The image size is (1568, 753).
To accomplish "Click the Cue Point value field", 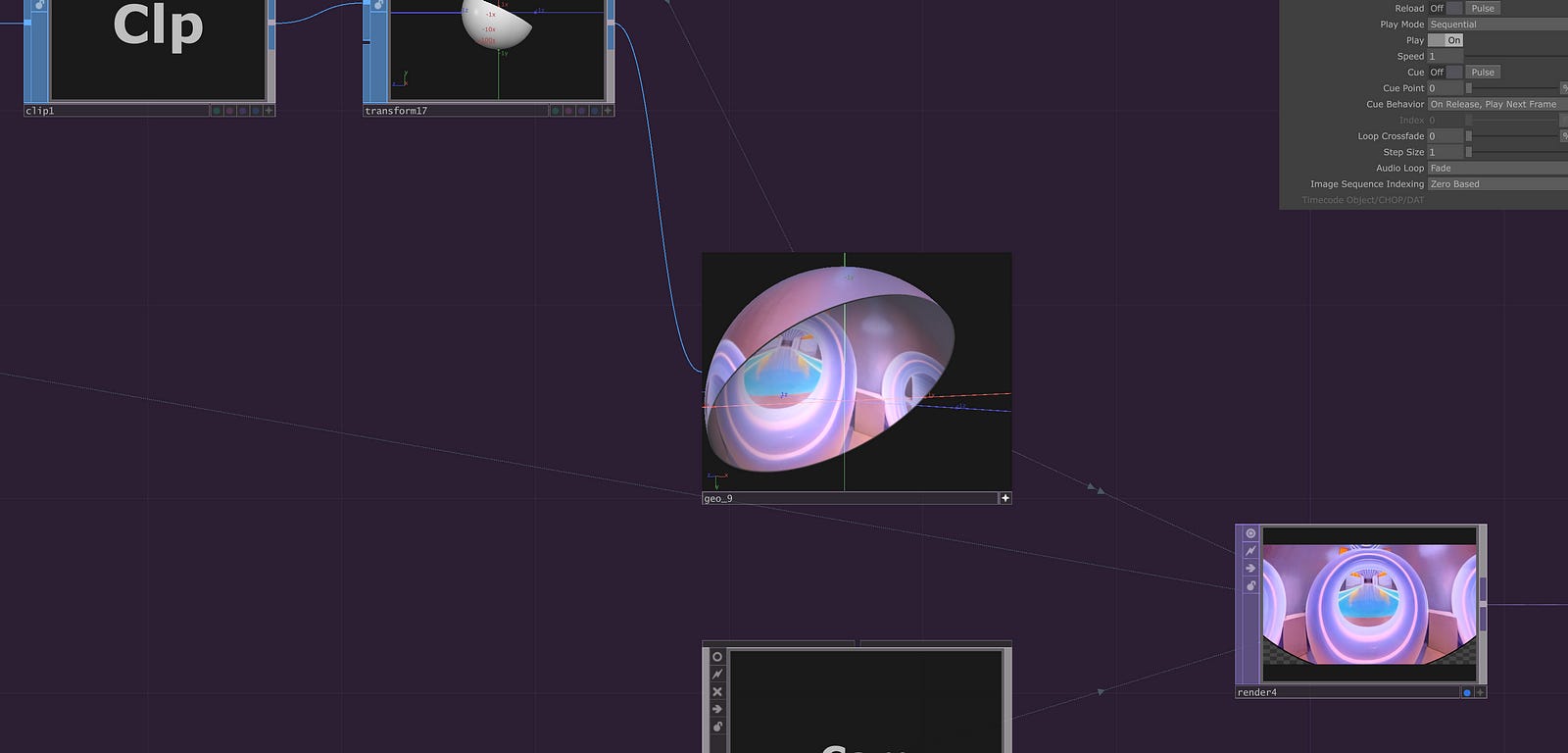I will pos(1445,88).
